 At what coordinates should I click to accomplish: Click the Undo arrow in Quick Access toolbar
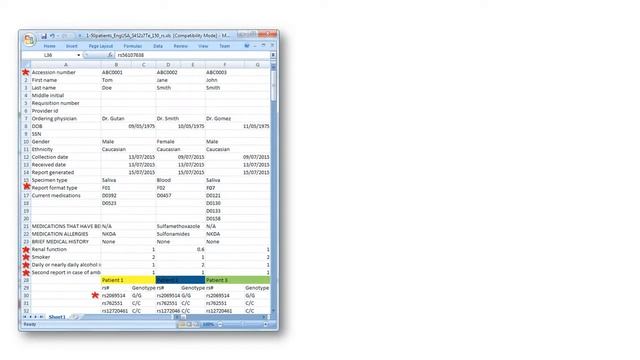pos(52,36)
